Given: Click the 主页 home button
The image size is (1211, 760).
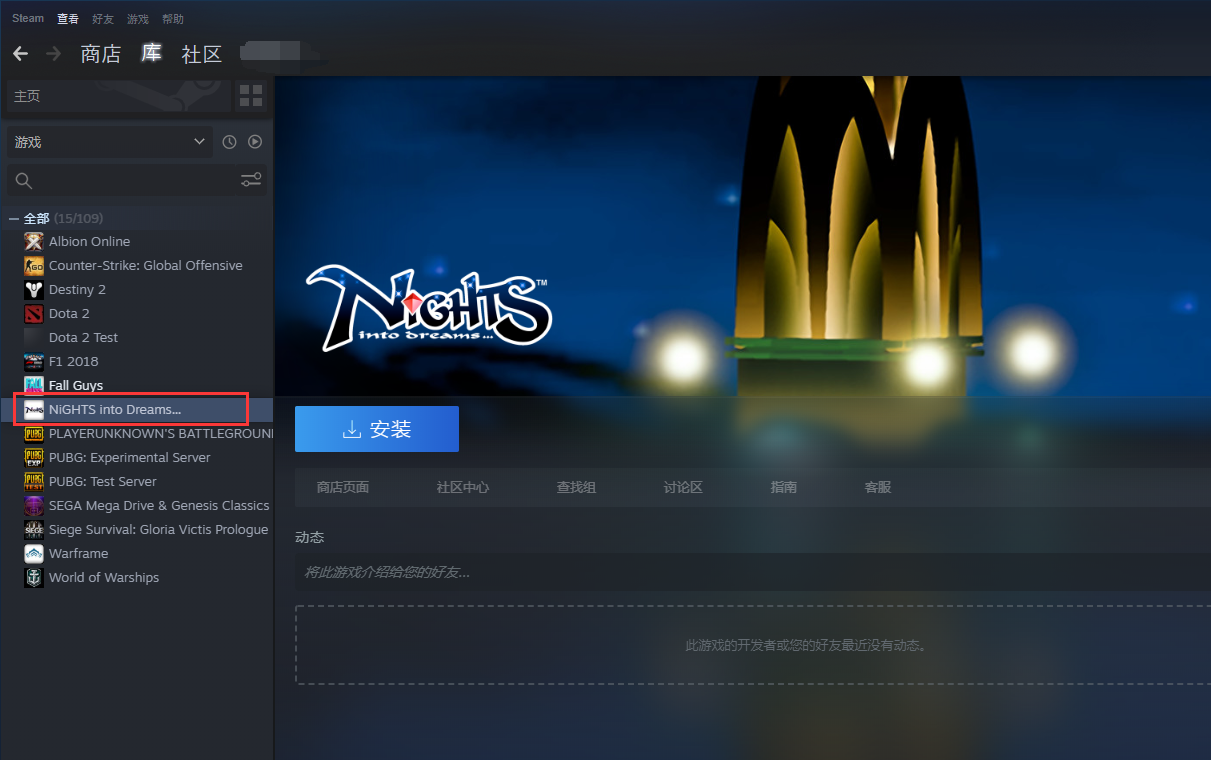Looking at the screenshot, I should (x=118, y=96).
